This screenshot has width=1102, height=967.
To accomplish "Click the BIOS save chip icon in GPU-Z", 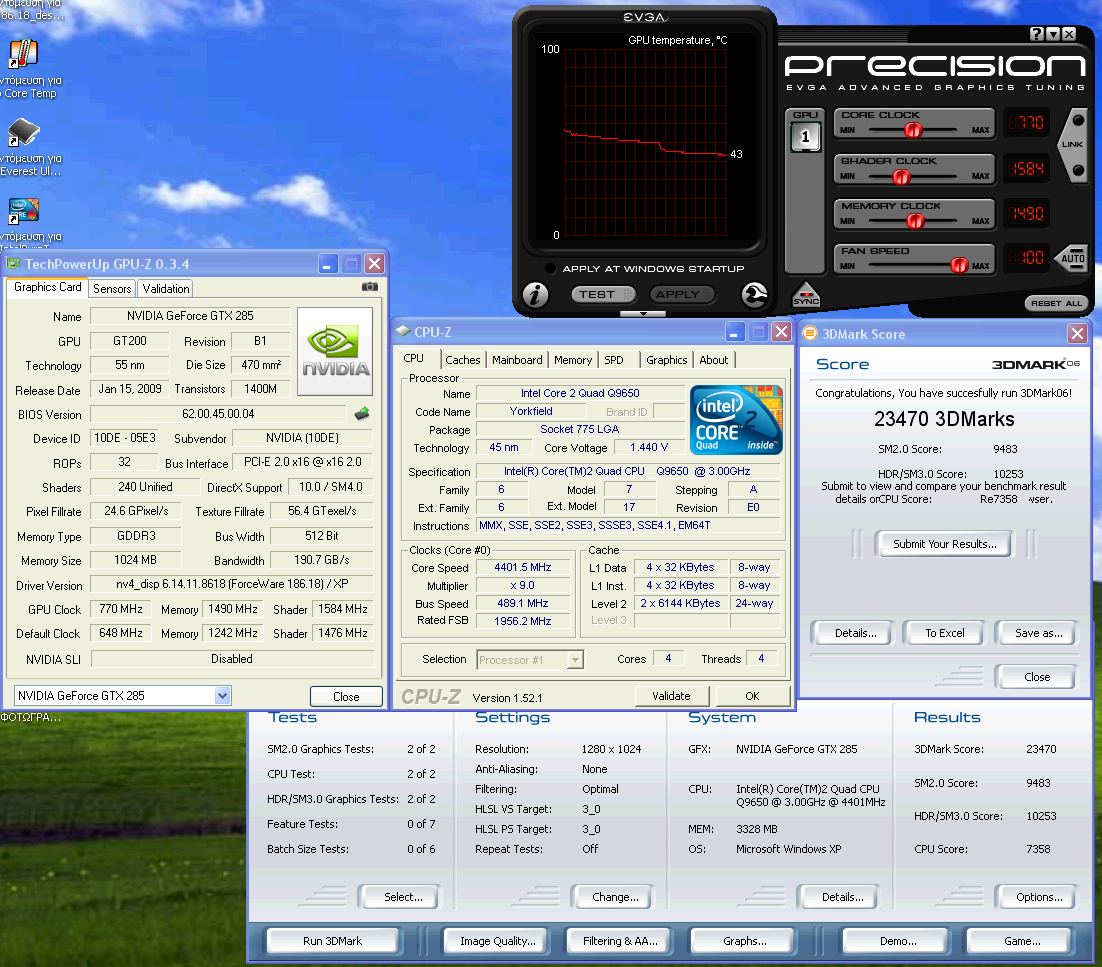I will tap(362, 414).
